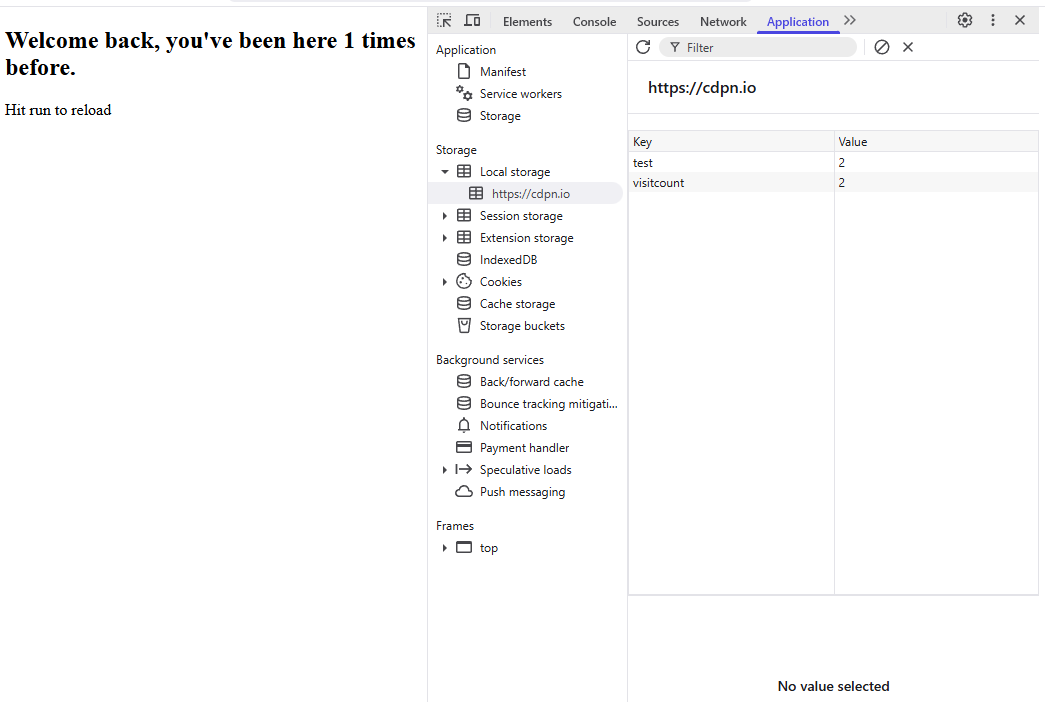Viewport: 1045px width, 702px height.
Task: Expand the Session storage tree node
Action: pyautogui.click(x=445, y=216)
